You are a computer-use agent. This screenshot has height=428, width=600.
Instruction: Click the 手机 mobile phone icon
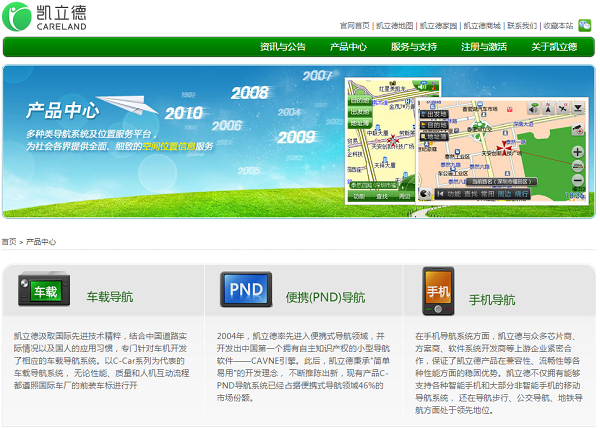[438, 291]
